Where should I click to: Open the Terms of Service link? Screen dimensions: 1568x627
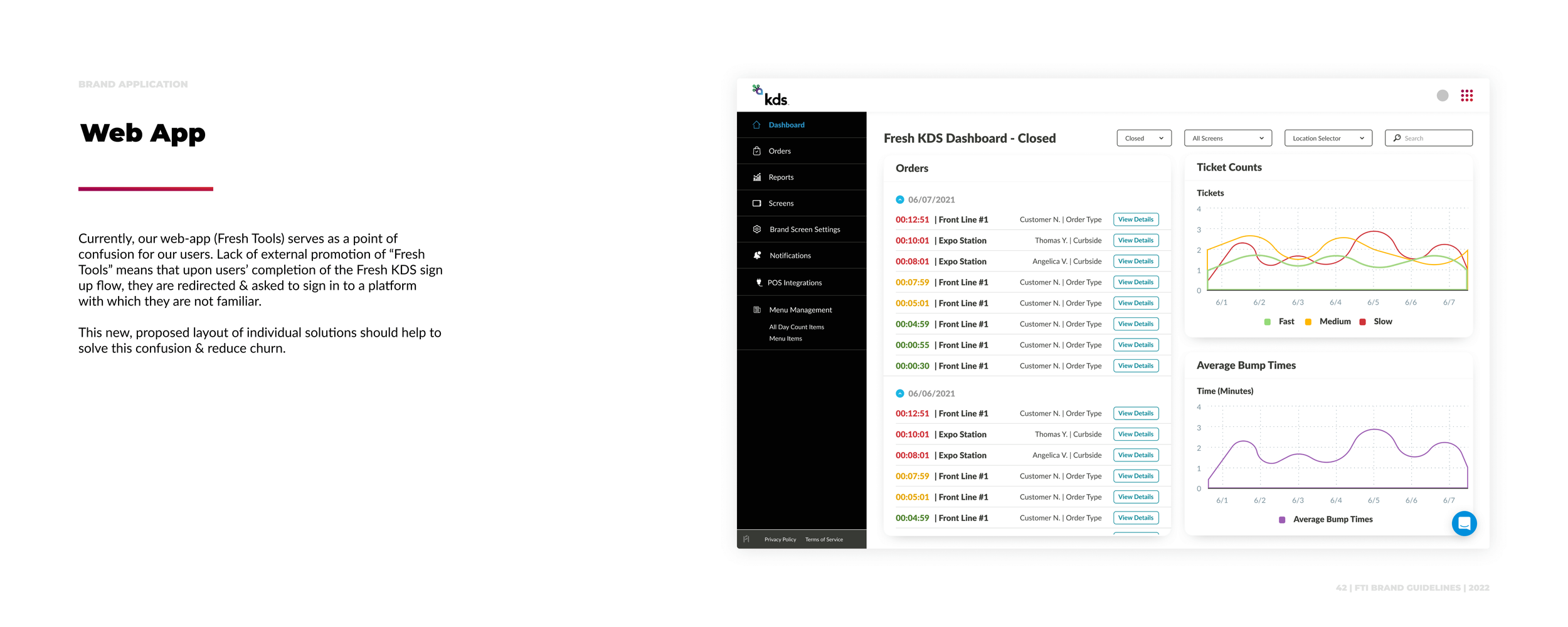824,539
